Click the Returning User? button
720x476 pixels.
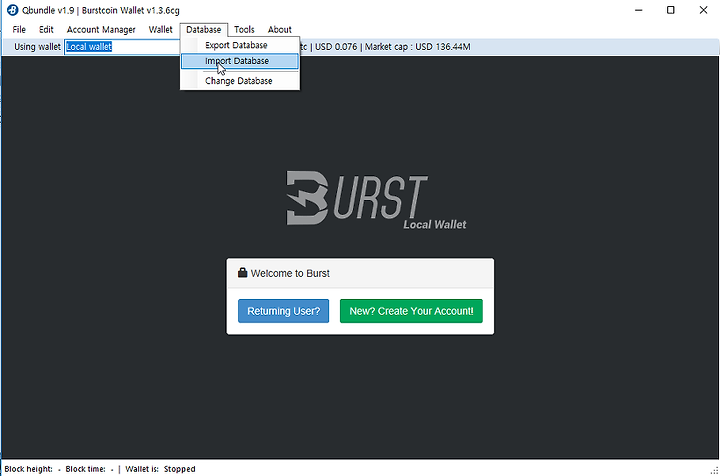click(x=283, y=311)
